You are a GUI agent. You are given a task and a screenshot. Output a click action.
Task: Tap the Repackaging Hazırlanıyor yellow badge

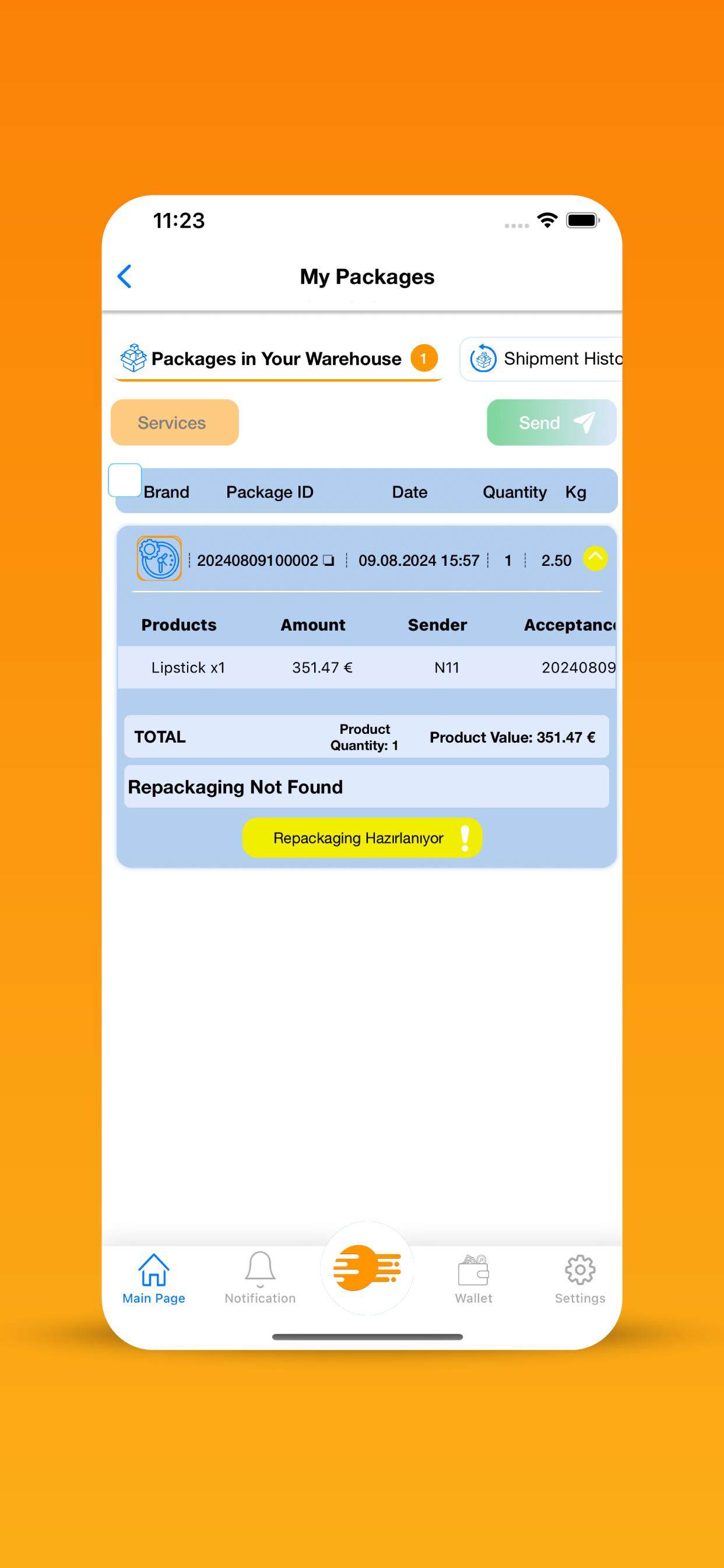click(362, 838)
